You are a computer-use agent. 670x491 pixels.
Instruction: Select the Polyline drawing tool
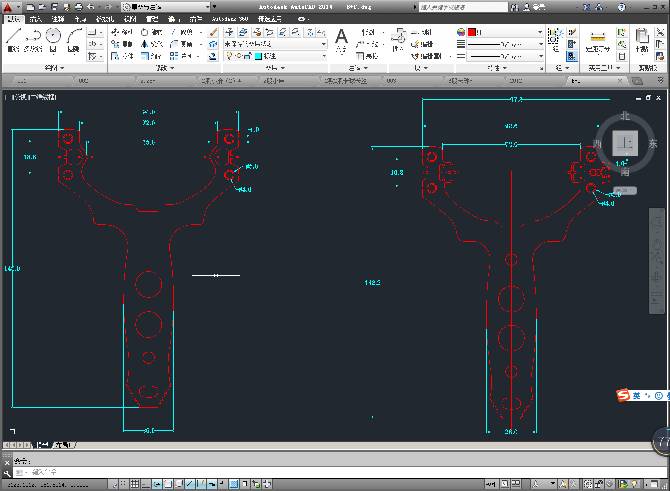33,40
